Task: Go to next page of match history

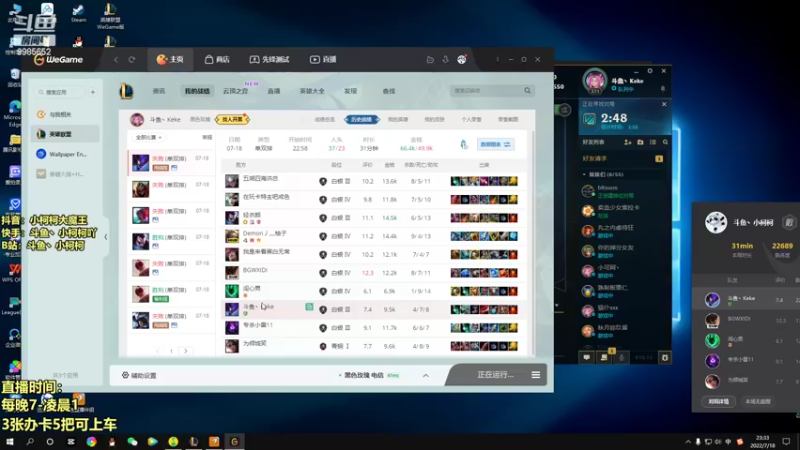Action: (x=185, y=351)
